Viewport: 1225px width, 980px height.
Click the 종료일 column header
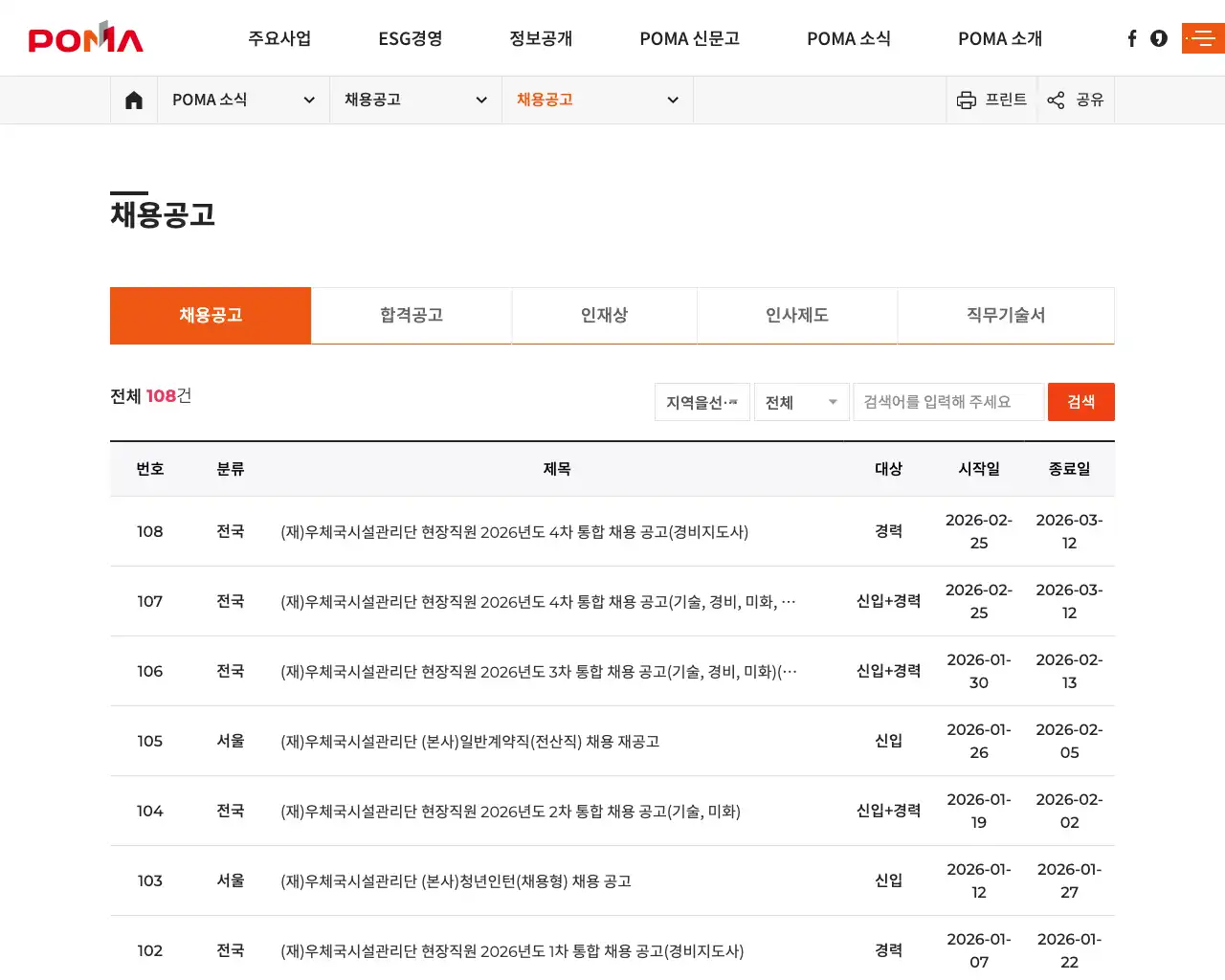point(1069,469)
